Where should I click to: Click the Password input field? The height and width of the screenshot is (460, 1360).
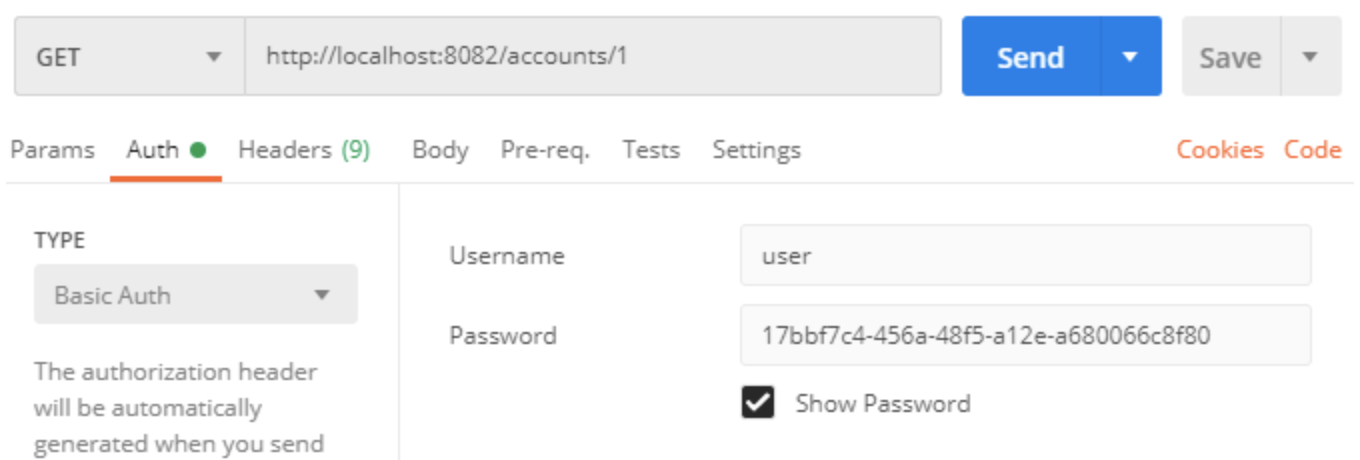(x=1025, y=335)
